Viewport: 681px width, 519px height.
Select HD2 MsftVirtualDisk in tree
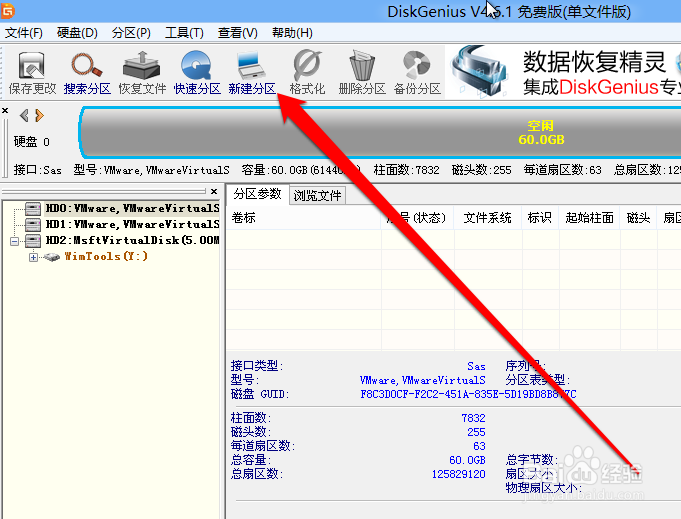click(132, 240)
